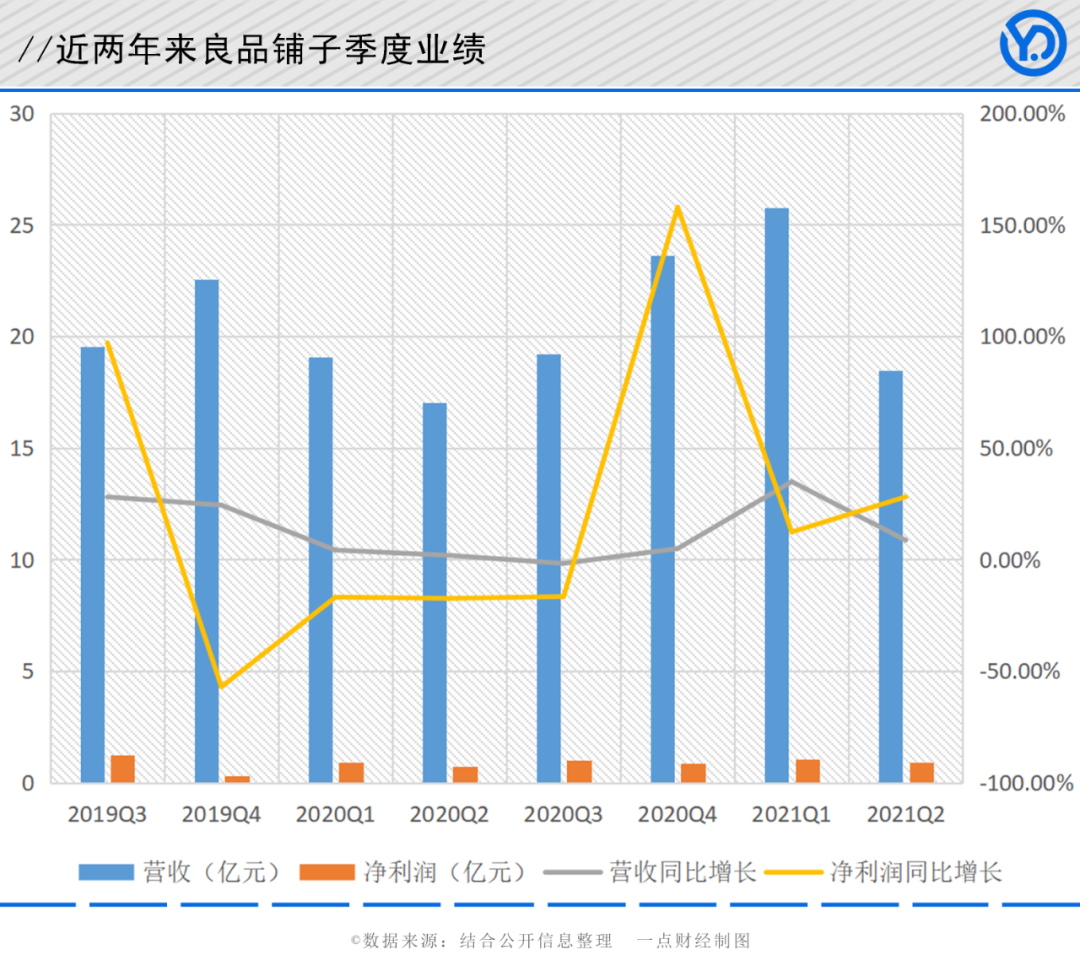Viewport: 1080px width, 966px height.
Task: Click the orange profit bar for 2021Q1
Action: (x=808, y=771)
